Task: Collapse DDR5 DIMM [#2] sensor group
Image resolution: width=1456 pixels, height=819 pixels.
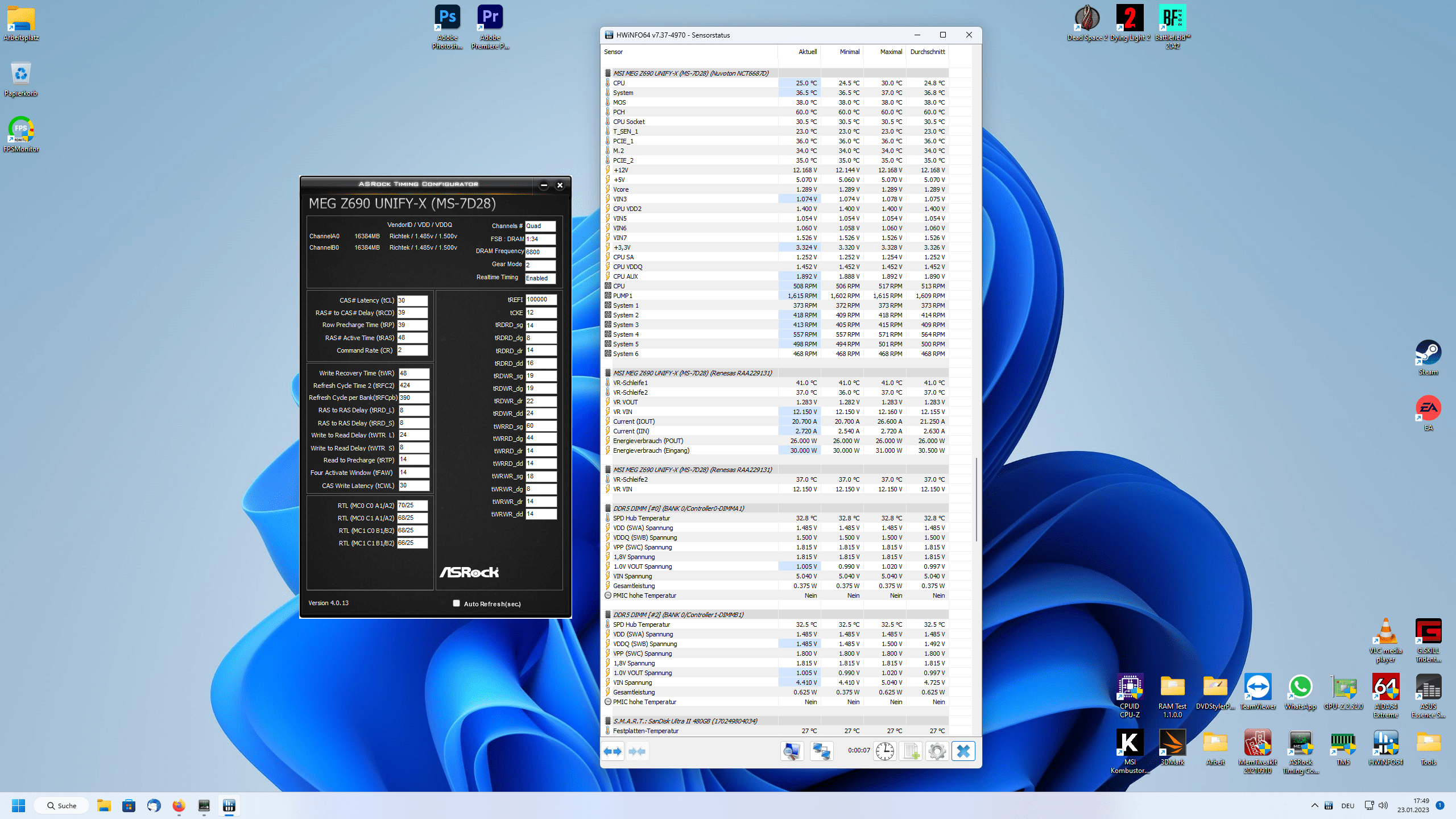Action: click(x=608, y=615)
